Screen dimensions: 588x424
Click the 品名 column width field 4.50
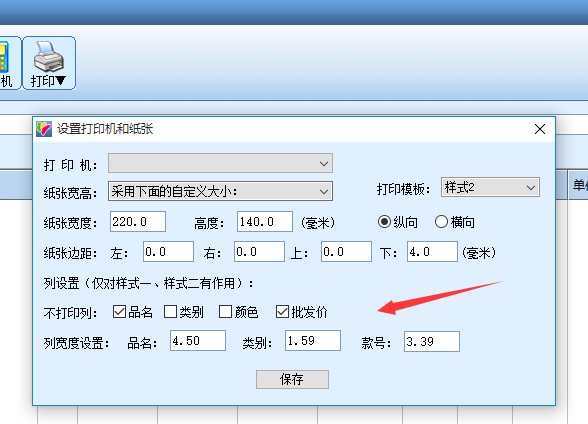[198, 340]
